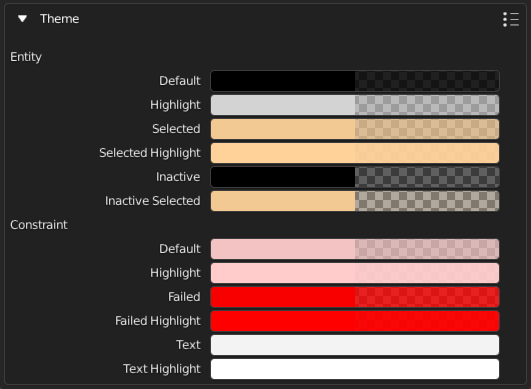Open Entity Inactive color swatch

coord(355,177)
